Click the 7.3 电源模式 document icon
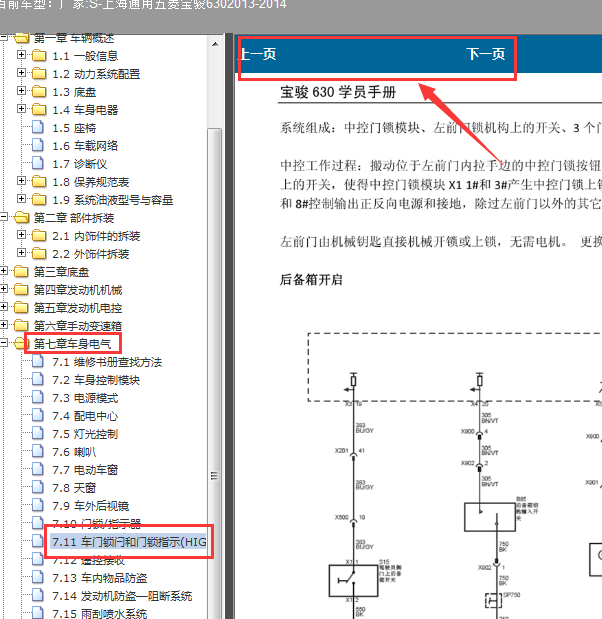This screenshot has width=602, height=619. 38,398
